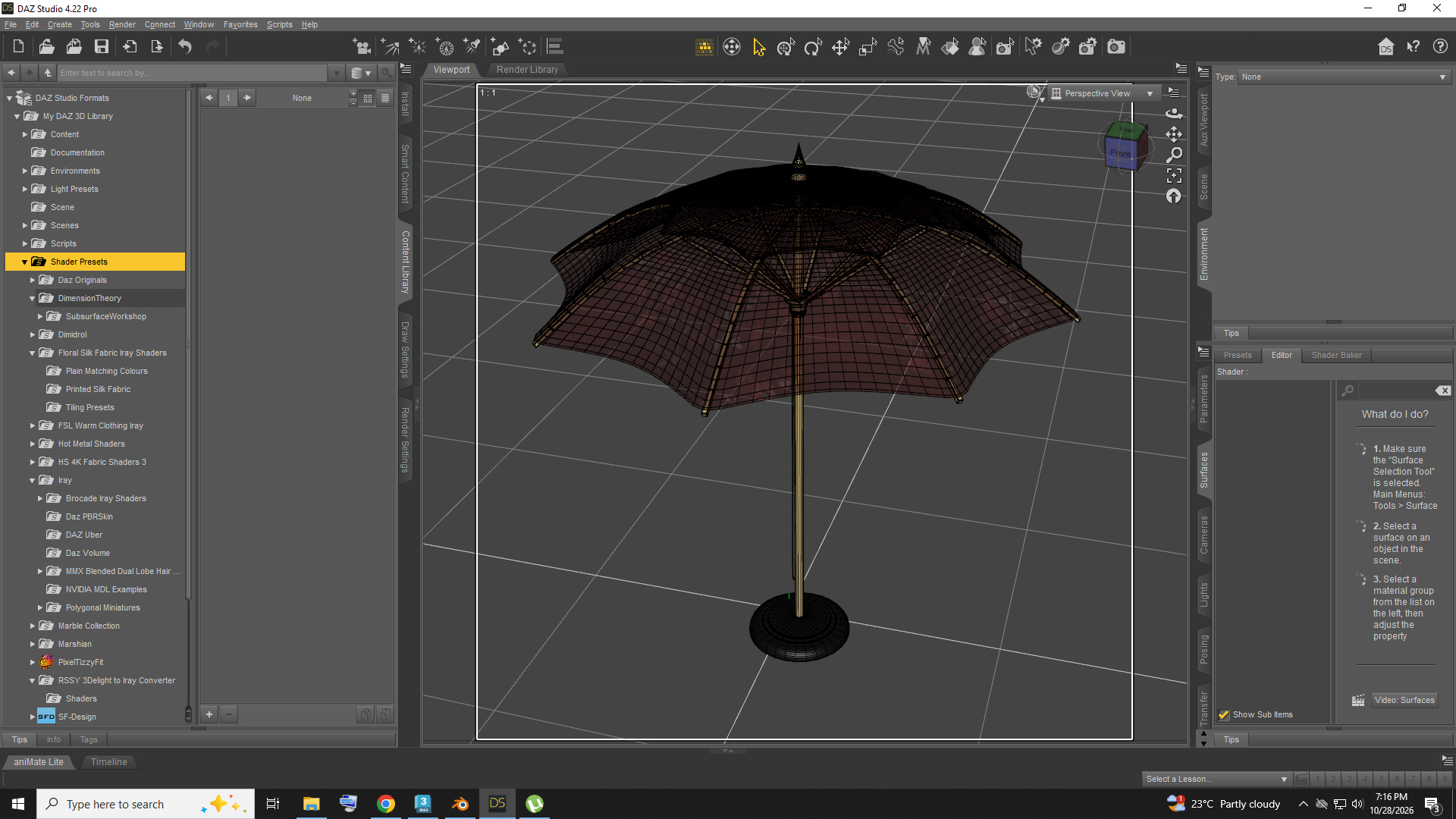The width and height of the screenshot is (1456, 819).
Task: Switch content view to list mode
Action: [x=385, y=98]
